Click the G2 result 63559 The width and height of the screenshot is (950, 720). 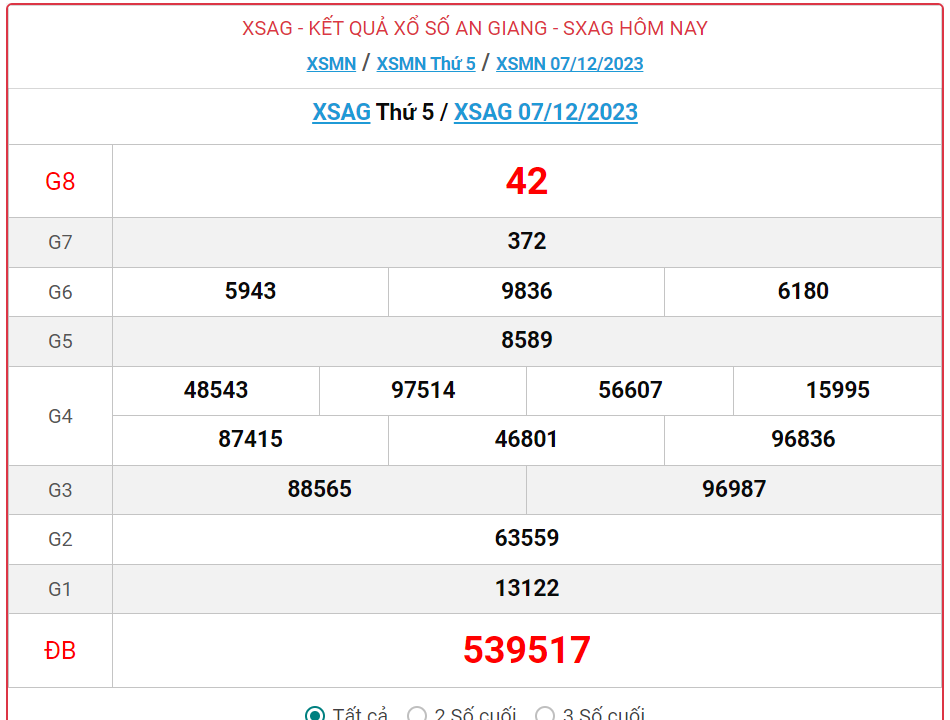pyautogui.click(x=526, y=538)
